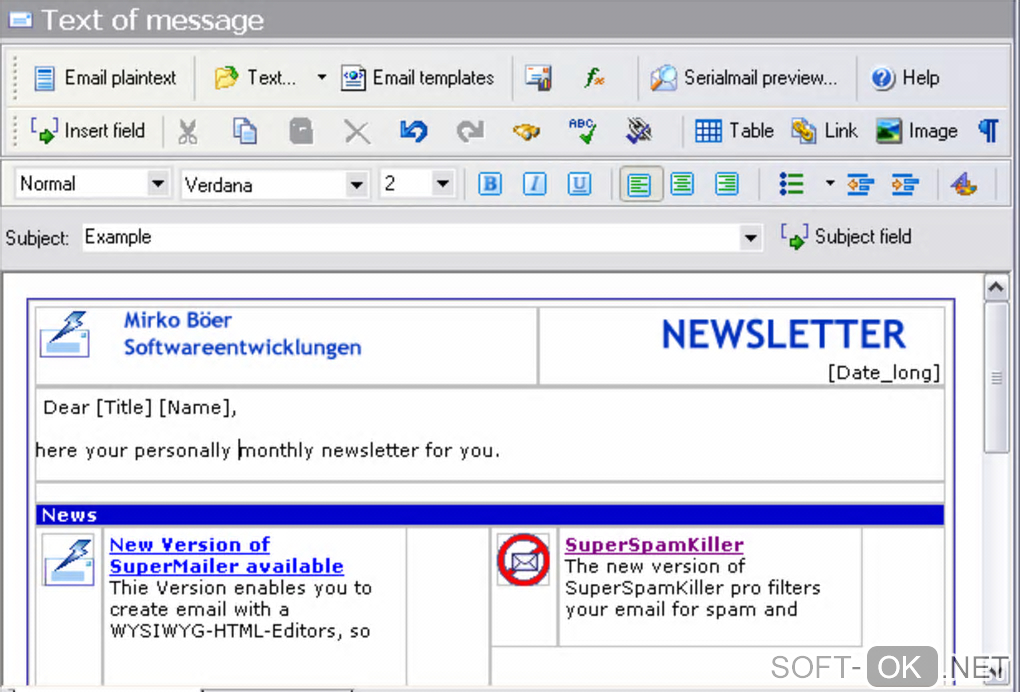Insert a Table

coord(734,131)
